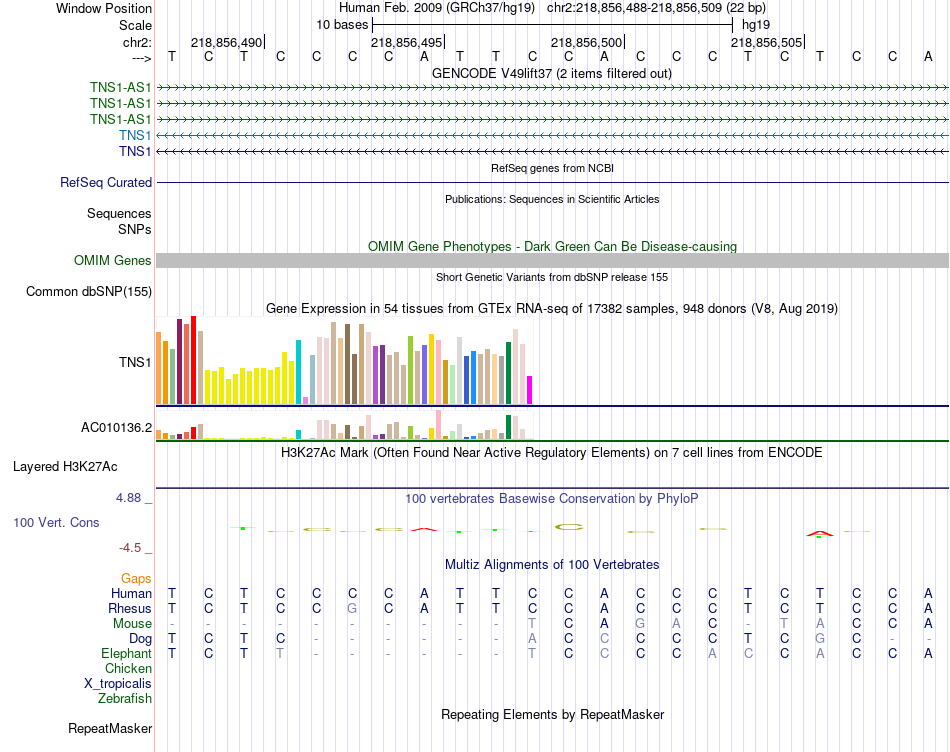The image size is (950, 752).
Task: Click the gray G in the Rhesus row
Action: tap(352, 608)
